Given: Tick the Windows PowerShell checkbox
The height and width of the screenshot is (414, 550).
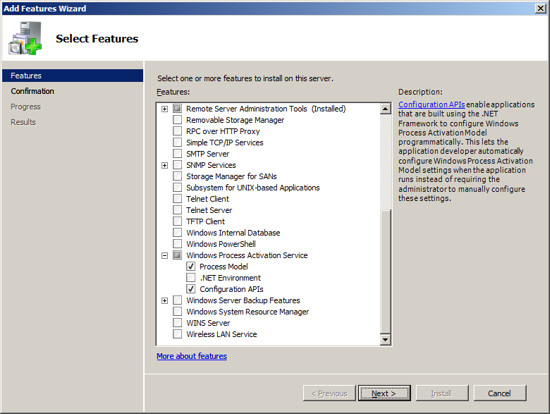Looking at the screenshot, I should [177, 243].
